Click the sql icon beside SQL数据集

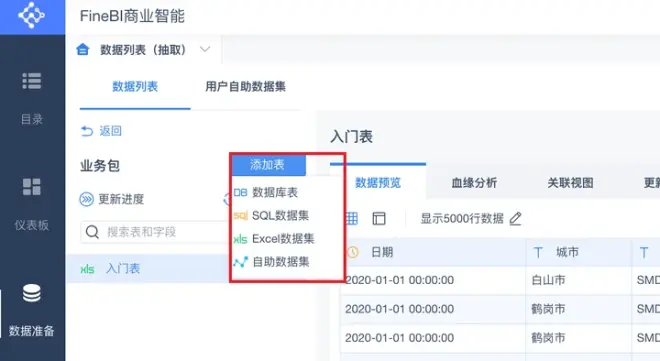pyautogui.click(x=240, y=216)
